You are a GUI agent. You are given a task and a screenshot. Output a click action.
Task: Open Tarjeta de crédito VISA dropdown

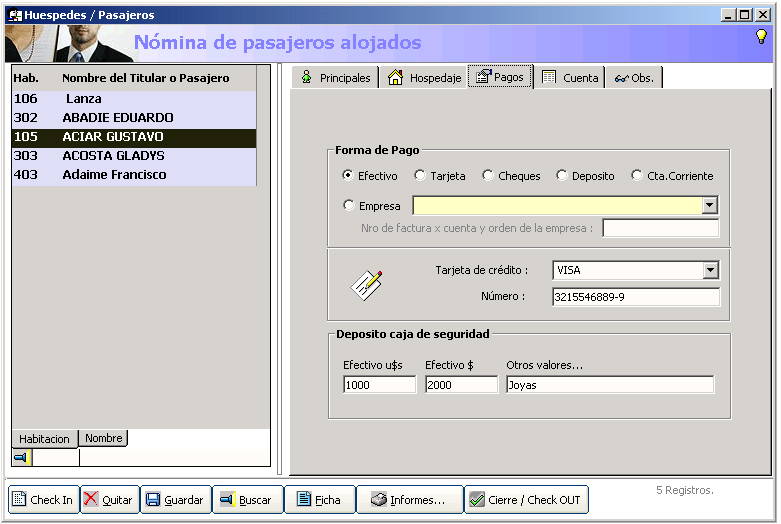point(710,270)
